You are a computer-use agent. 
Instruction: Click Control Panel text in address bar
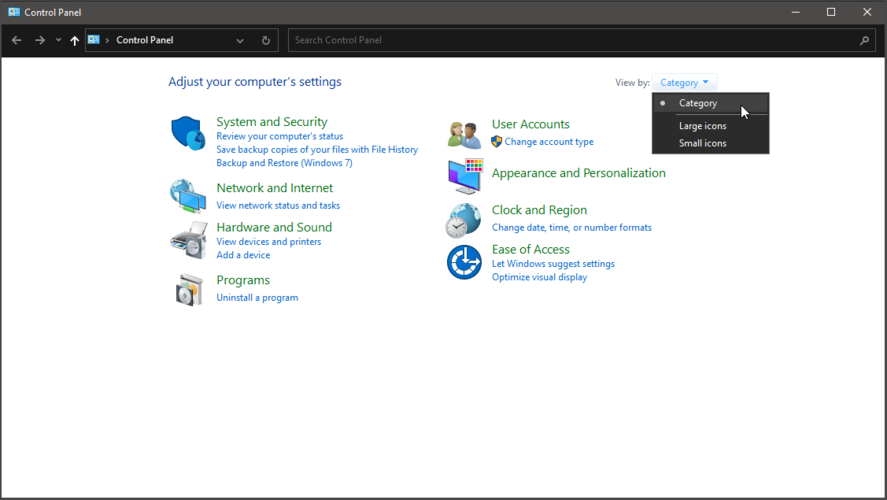(144, 40)
